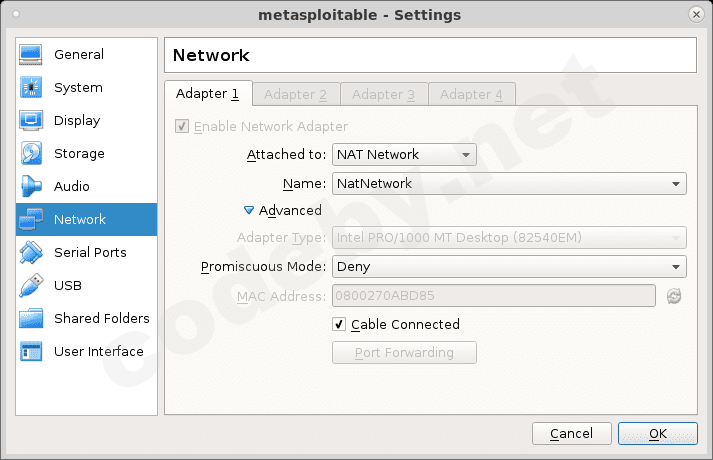Open the Audio speaker icon

(31, 187)
